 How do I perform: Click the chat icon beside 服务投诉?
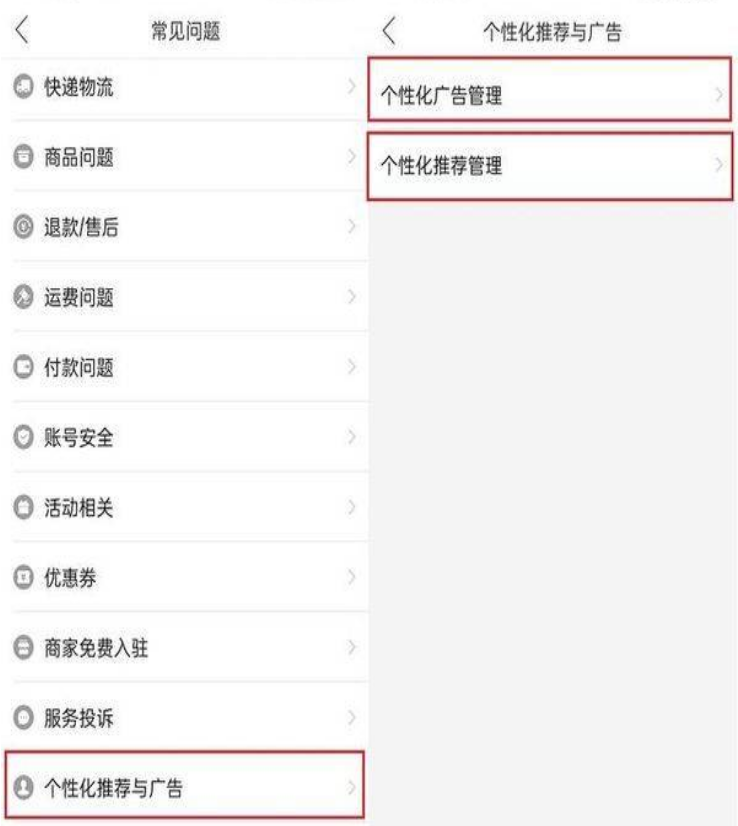tap(23, 717)
